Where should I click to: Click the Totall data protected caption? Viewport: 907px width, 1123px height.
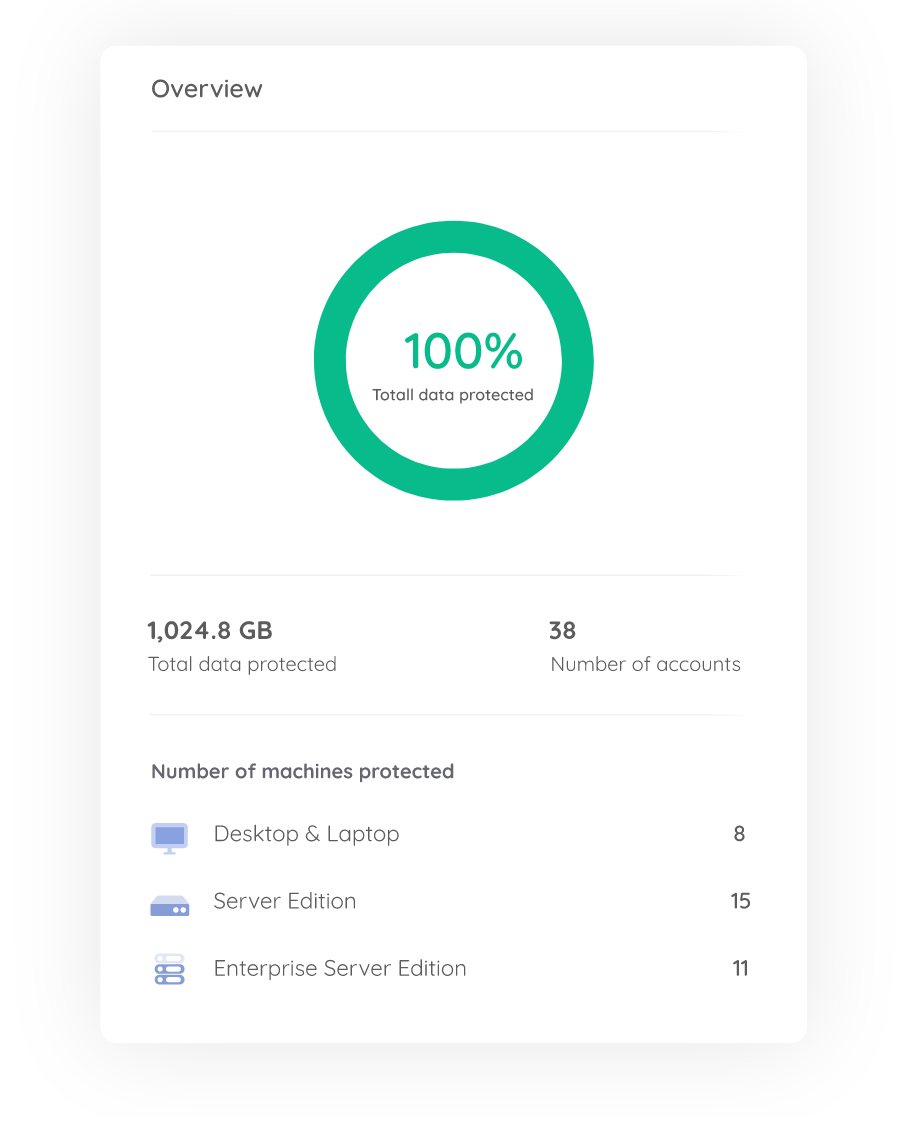click(453, 395)
